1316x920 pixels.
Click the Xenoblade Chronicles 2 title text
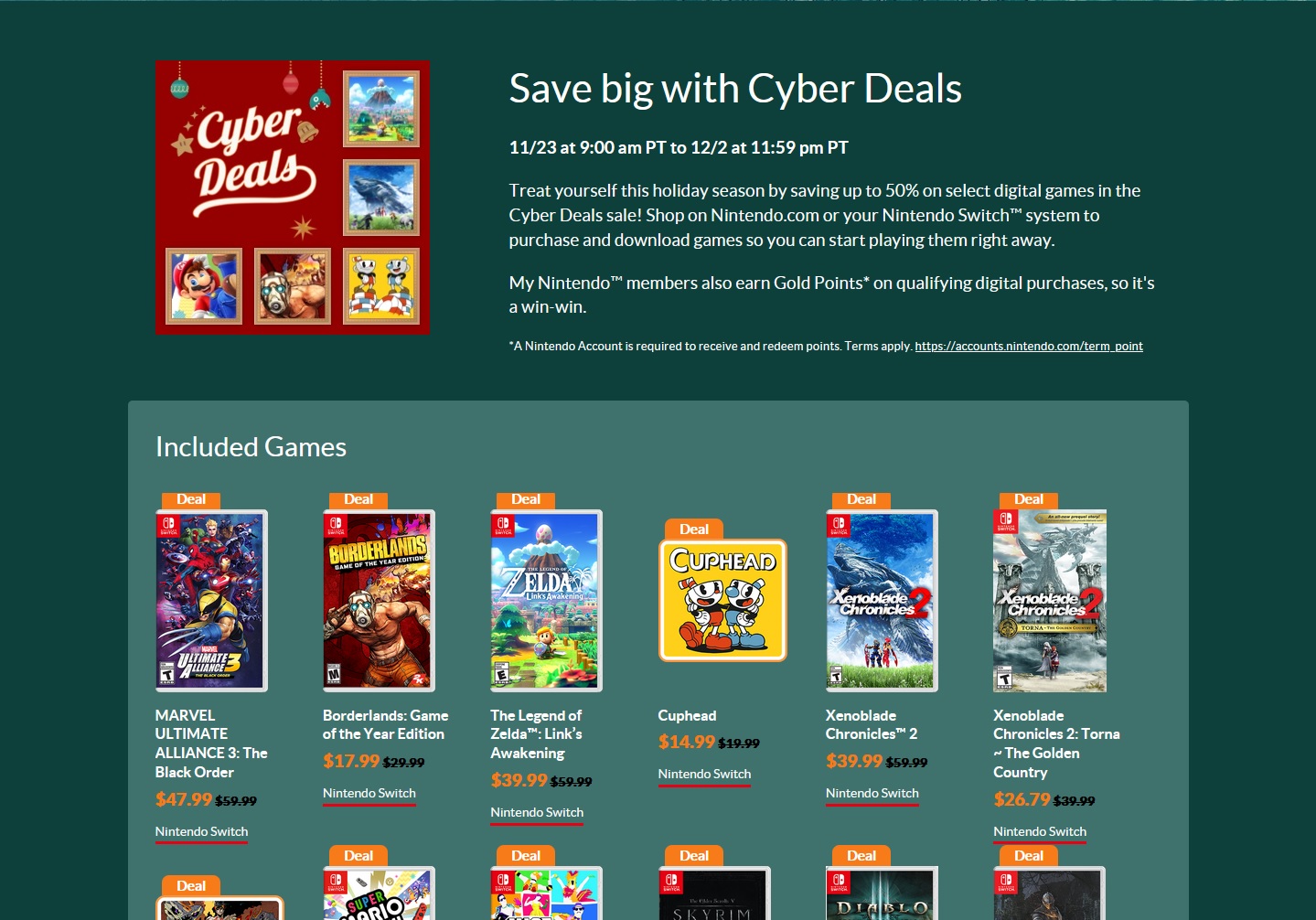[x=871, y=724]
